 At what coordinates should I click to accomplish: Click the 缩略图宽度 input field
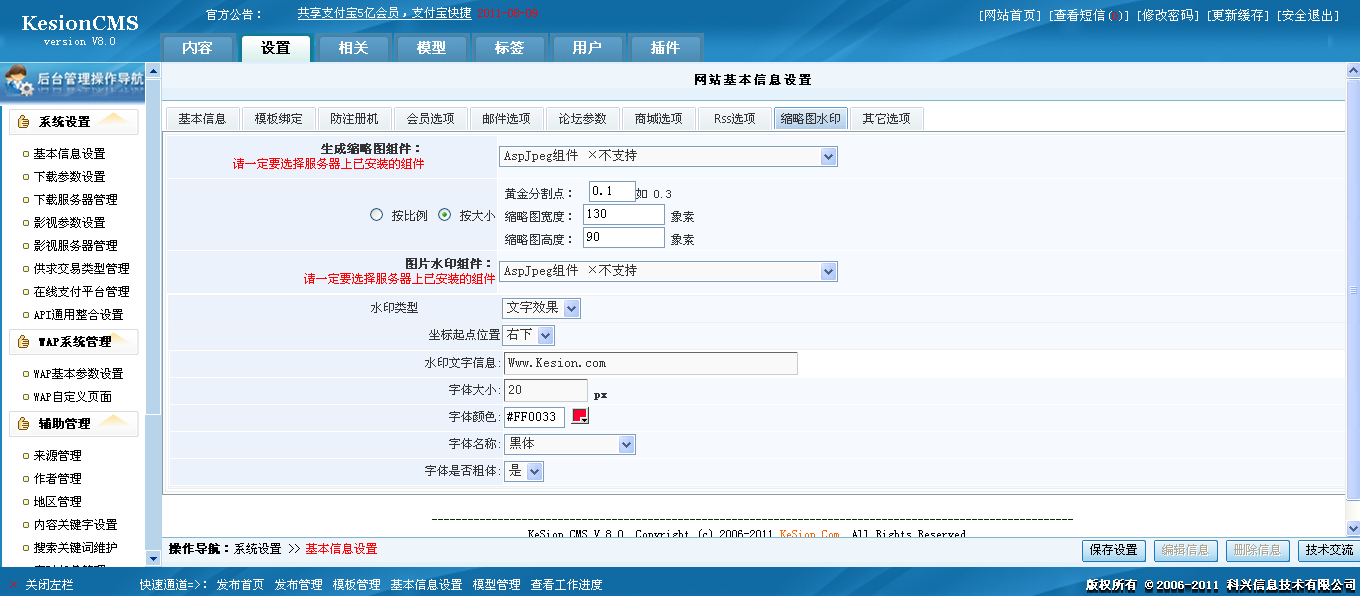click(622, 214)
